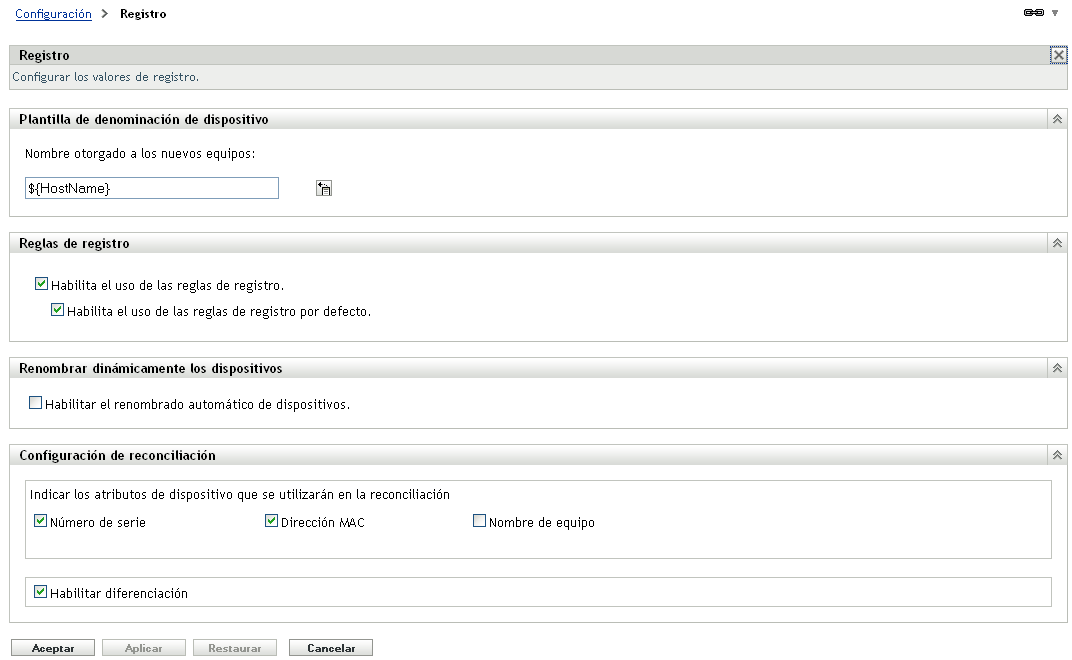Click the Reglas de registro section title
Viewport: 1072px width, 660px height.
click(x=74, y=243)
